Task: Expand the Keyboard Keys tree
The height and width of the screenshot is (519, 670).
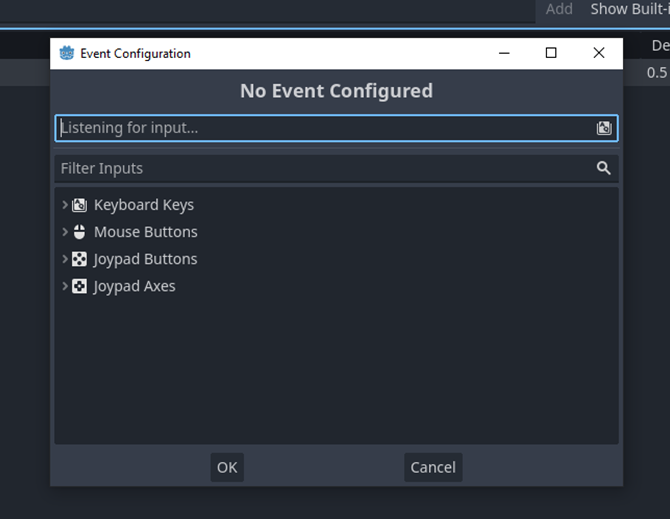Action: [x=65, y=205]
